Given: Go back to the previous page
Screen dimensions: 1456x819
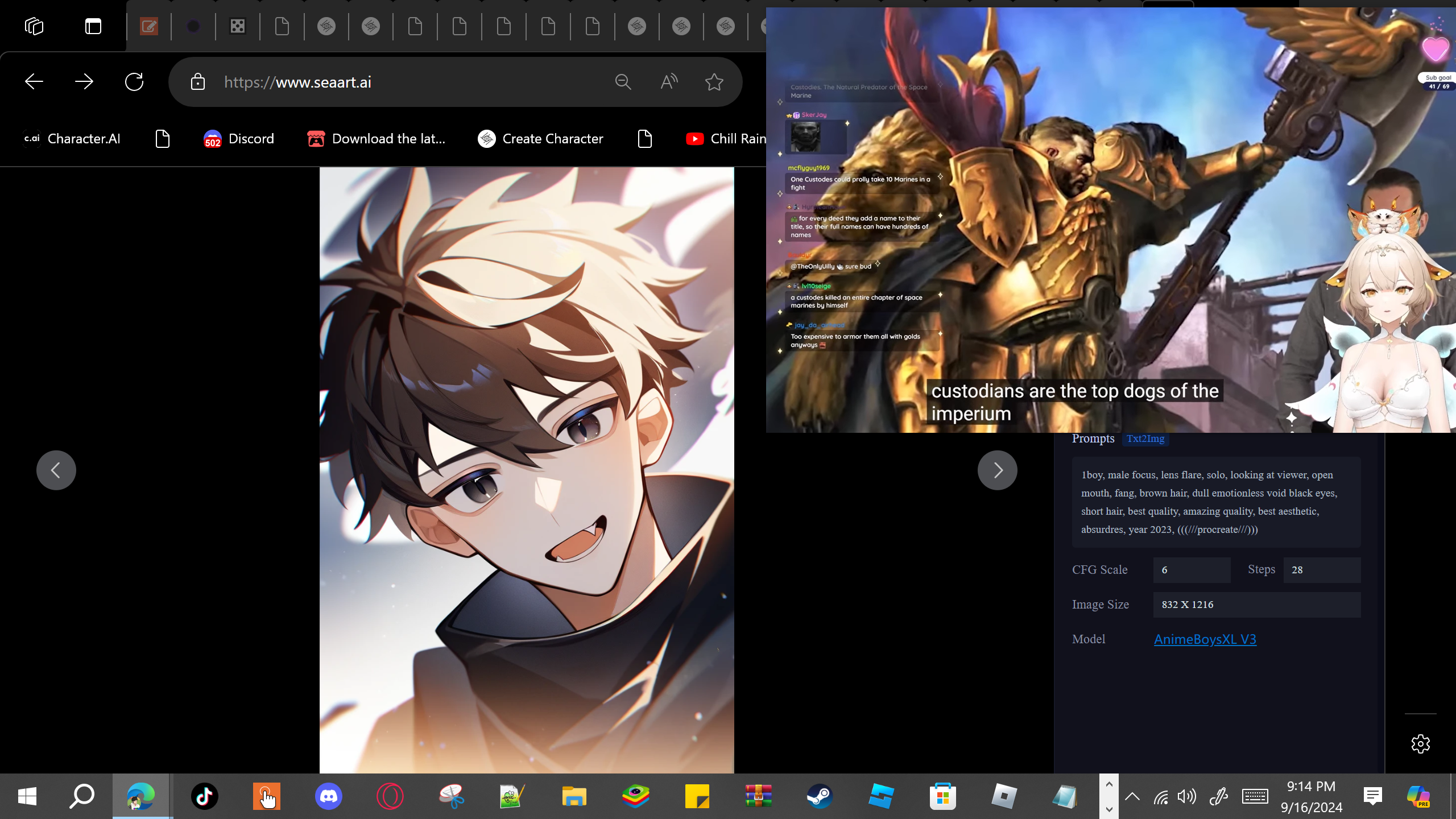Looking at the screenshot, I should coord(34,82).
